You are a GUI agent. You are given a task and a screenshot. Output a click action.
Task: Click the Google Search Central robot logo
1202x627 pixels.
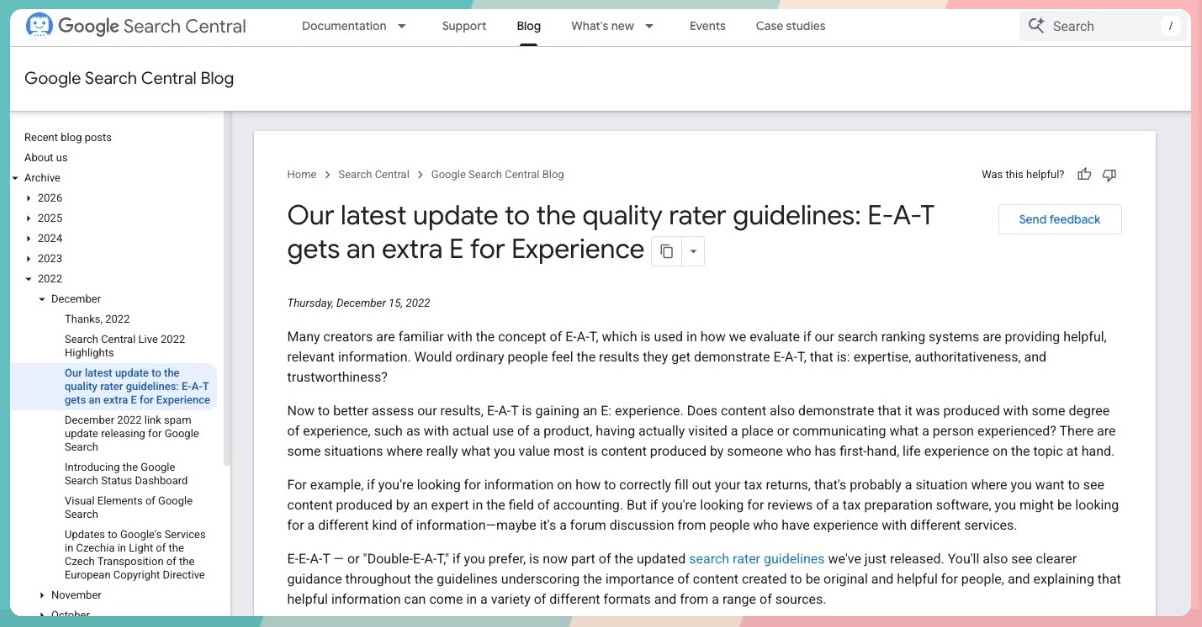click(38, 26)
